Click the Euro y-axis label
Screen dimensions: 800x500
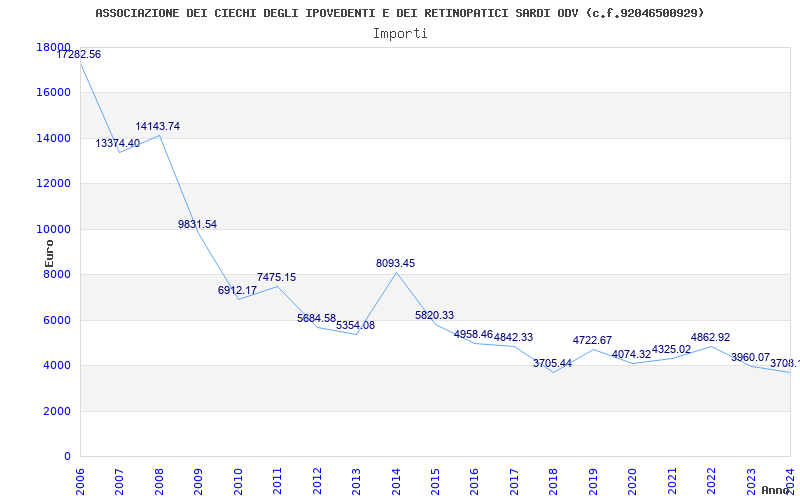[49, 254]
